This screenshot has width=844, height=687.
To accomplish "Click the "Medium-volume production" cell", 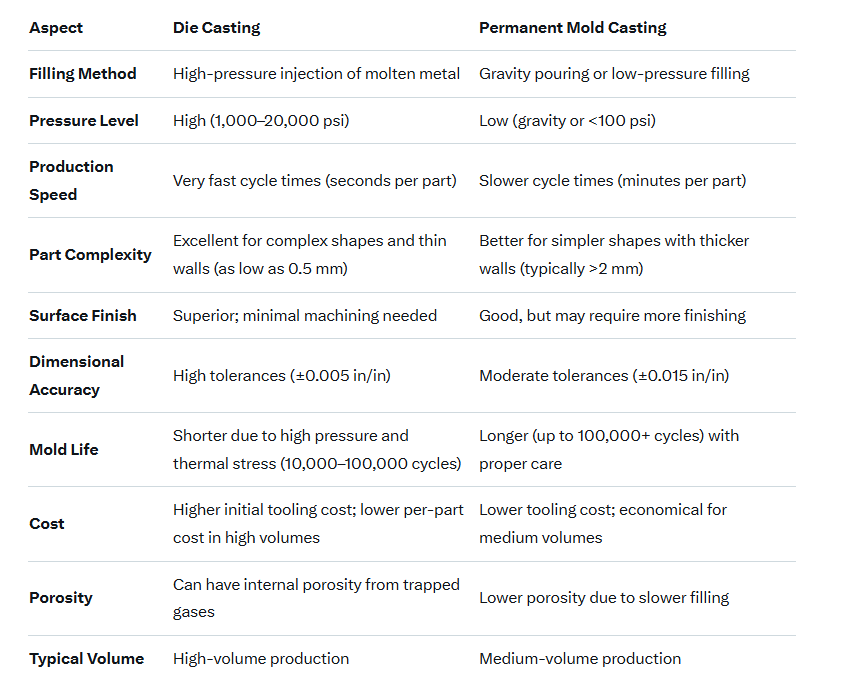I will pos(580,659).
